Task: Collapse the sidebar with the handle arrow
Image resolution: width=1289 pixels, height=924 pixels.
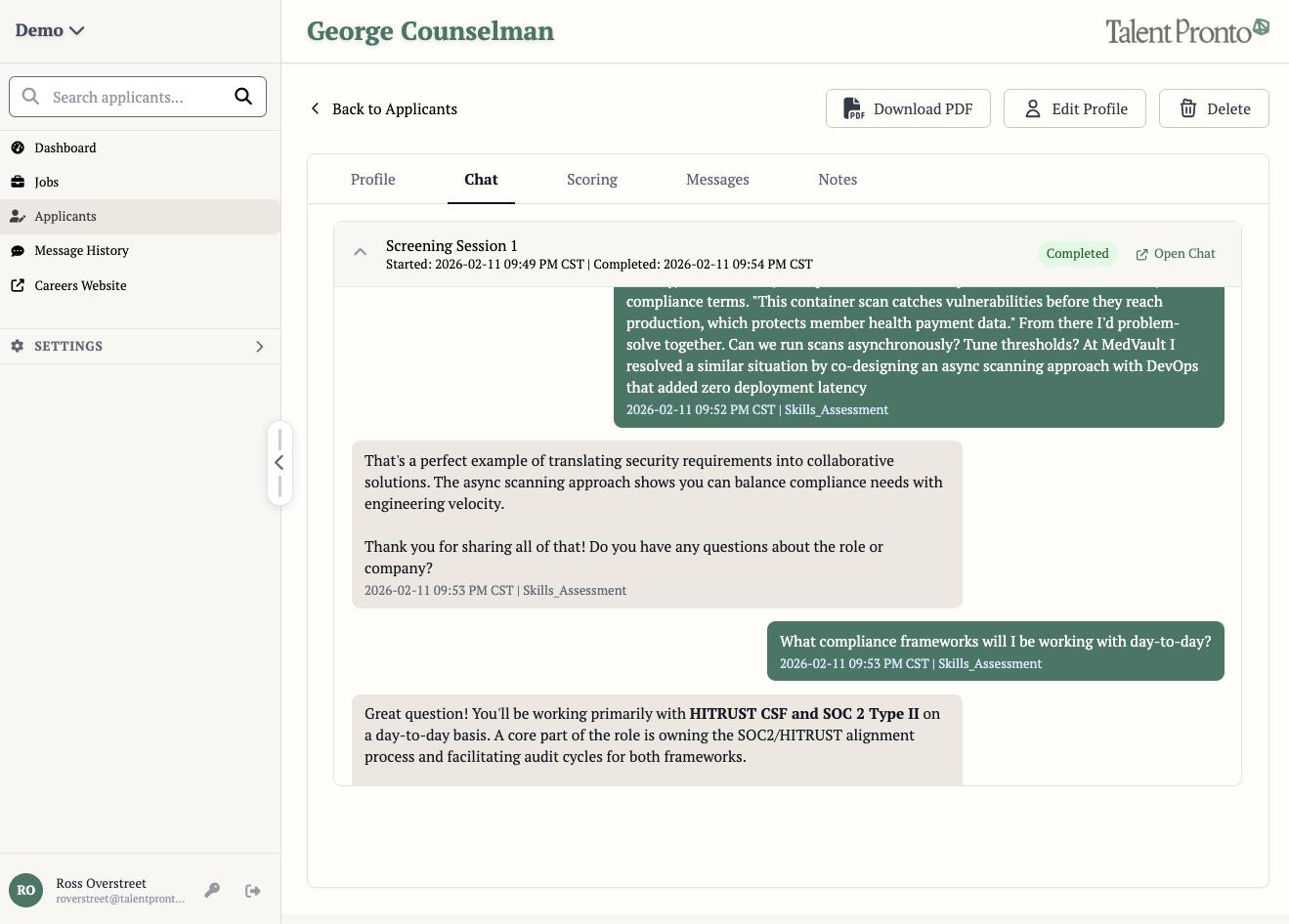Action: click(x=279, y=463)
